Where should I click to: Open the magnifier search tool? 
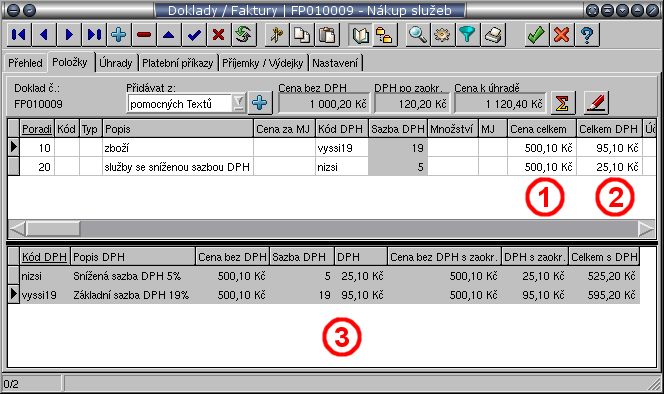tap(418, 34)
